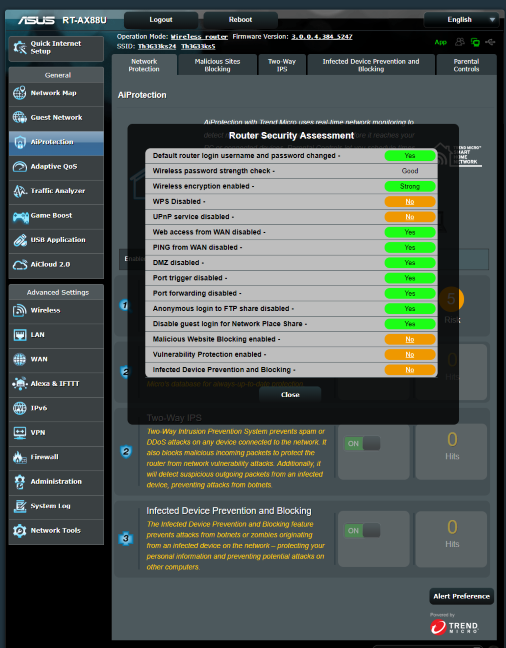This screenshot has height=648, width=506.
Task: Click the VPN icon
Action: click(19, 433)
